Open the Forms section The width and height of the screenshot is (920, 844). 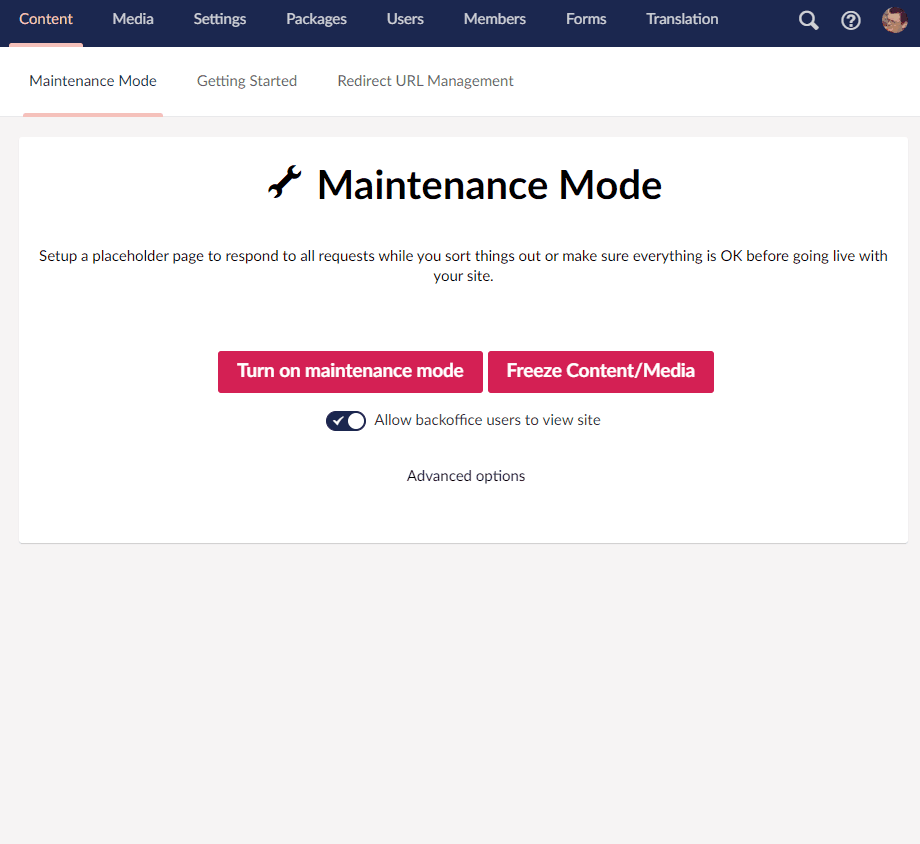point(586,19)
